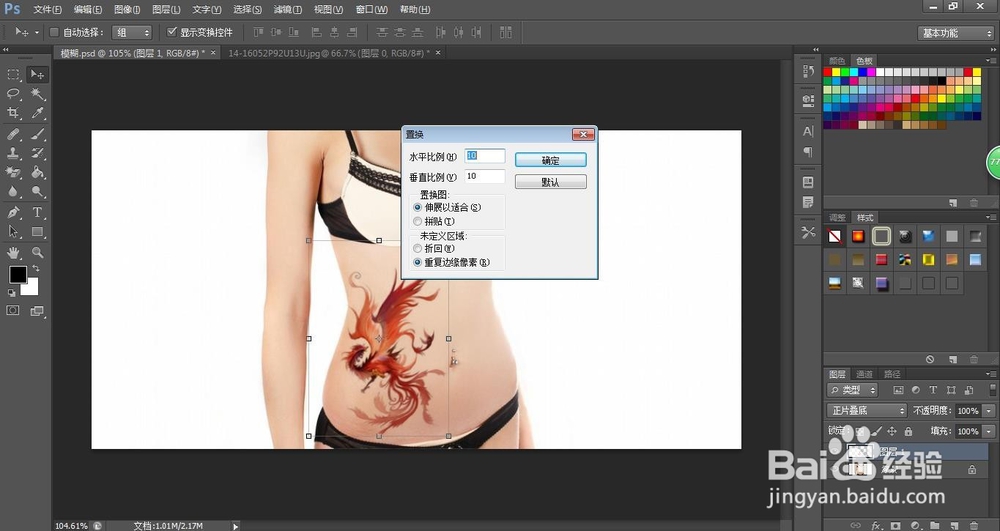This screenshot has width=1000, height=531.
Task: Select the Rectangle shape tool
Action: [x=38, y=231]
